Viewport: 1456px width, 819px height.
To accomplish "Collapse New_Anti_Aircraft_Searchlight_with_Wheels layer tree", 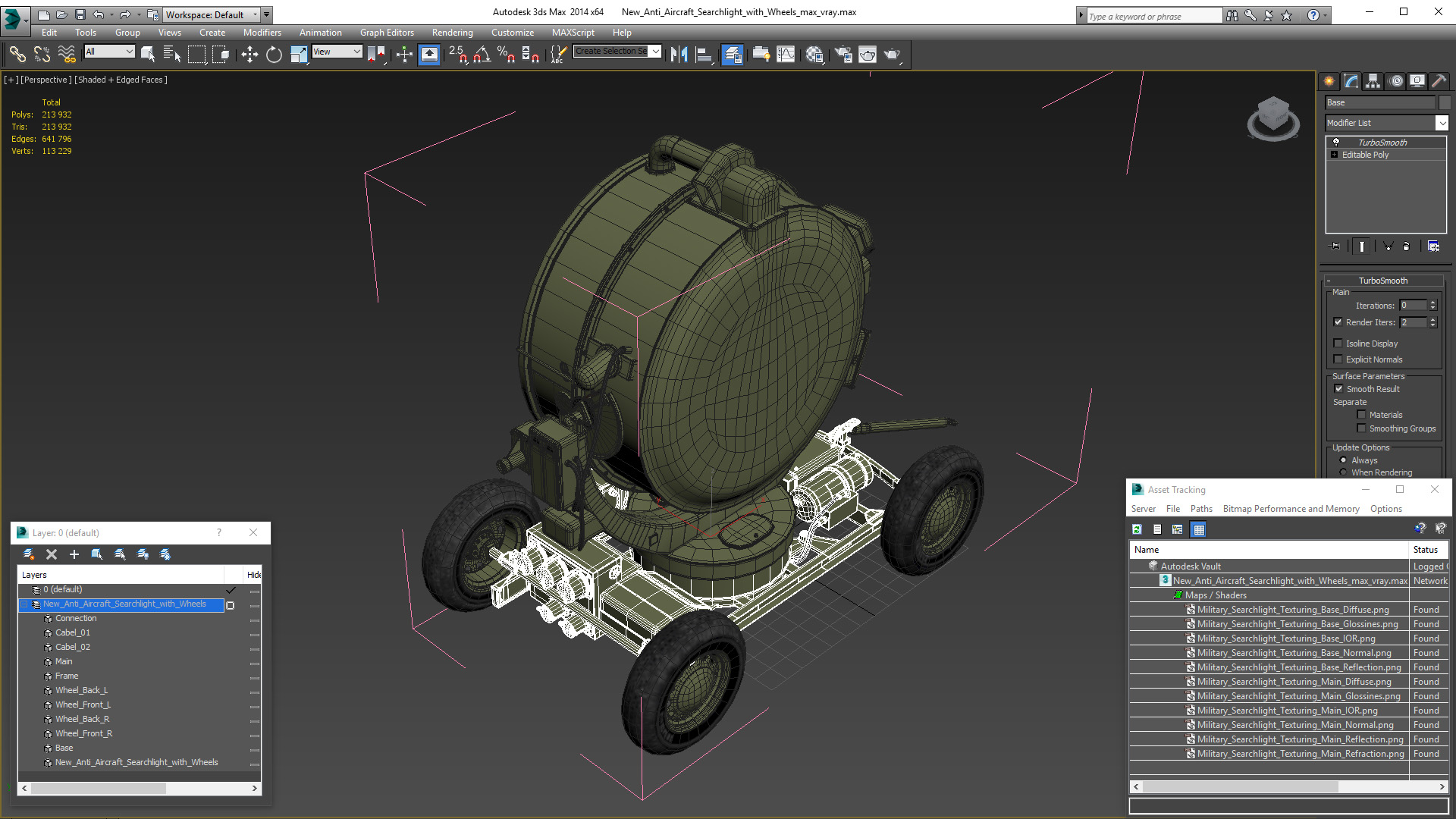I will coord(24,604).
